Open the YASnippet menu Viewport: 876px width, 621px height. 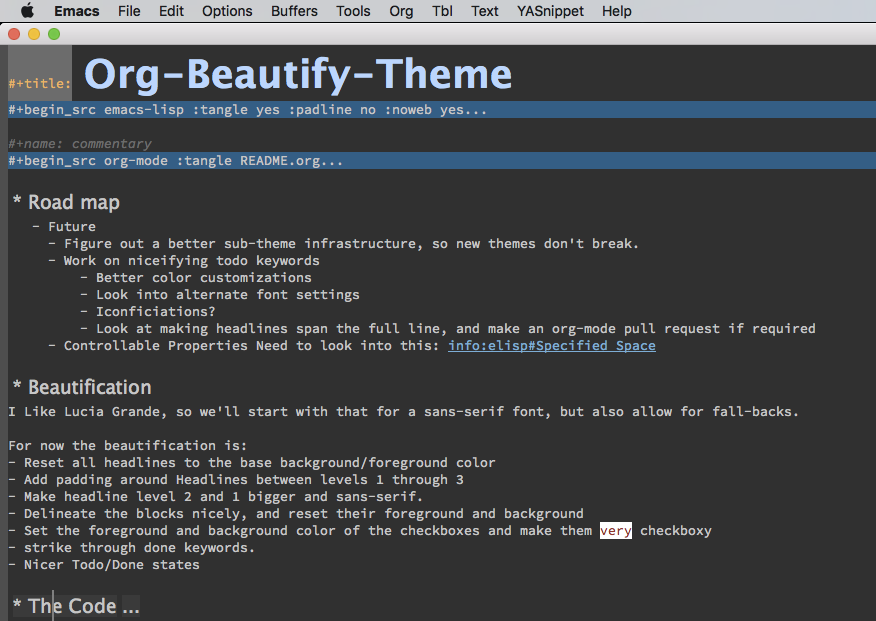coord(550,11)
